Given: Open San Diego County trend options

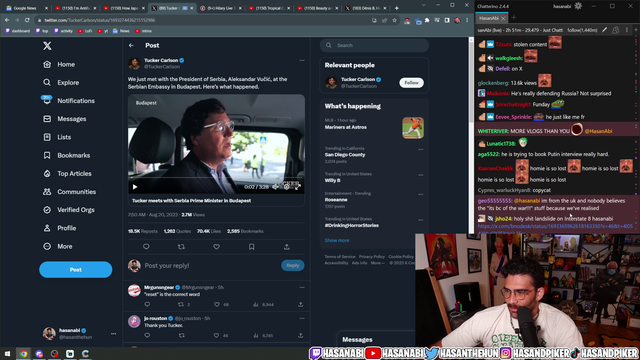Looking at the screenshot, I should 420,149.
